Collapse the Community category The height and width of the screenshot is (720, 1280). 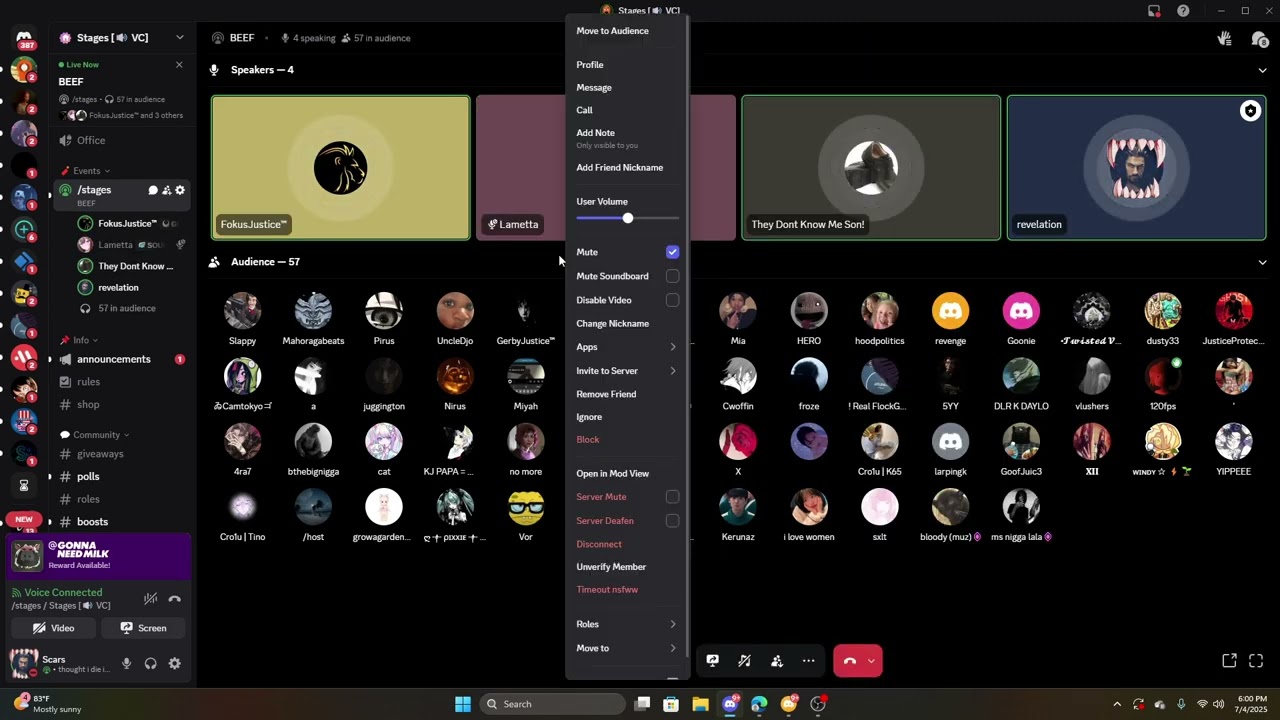coord(94,435)
